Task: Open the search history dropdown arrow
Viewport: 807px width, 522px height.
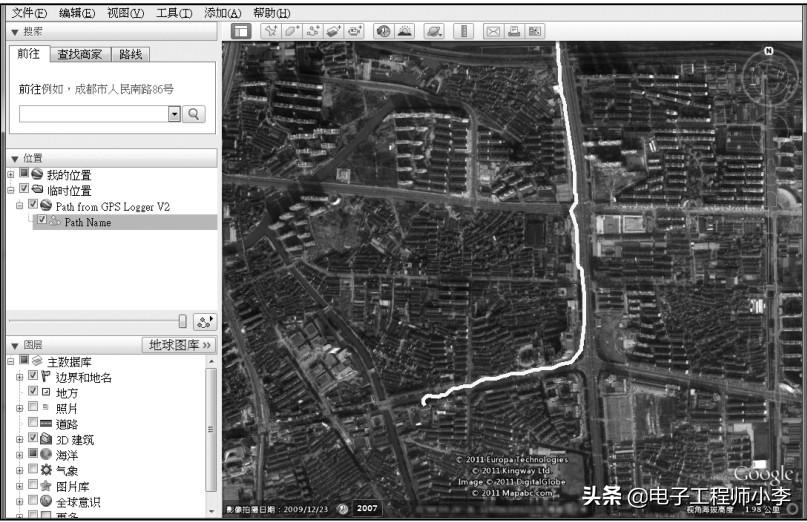Action: [174, 114]
